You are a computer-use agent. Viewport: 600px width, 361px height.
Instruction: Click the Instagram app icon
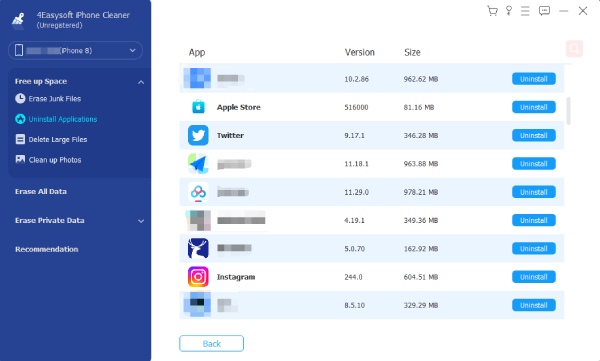198,277
